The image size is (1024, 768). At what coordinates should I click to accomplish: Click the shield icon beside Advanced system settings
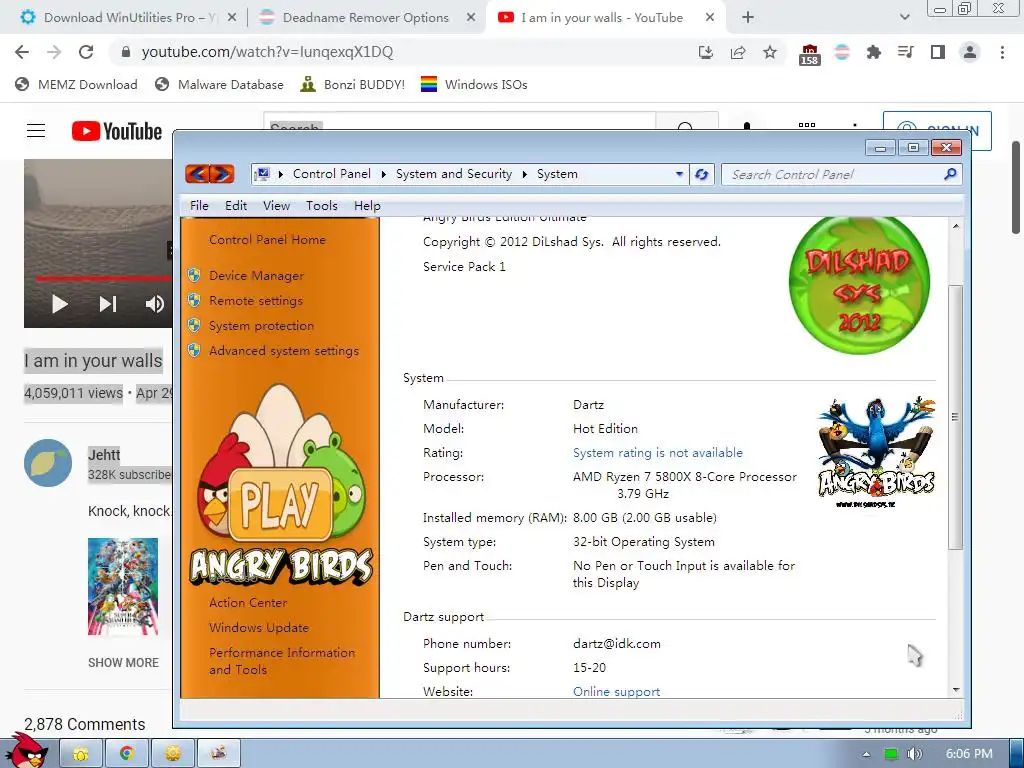(x=194, y=349)
